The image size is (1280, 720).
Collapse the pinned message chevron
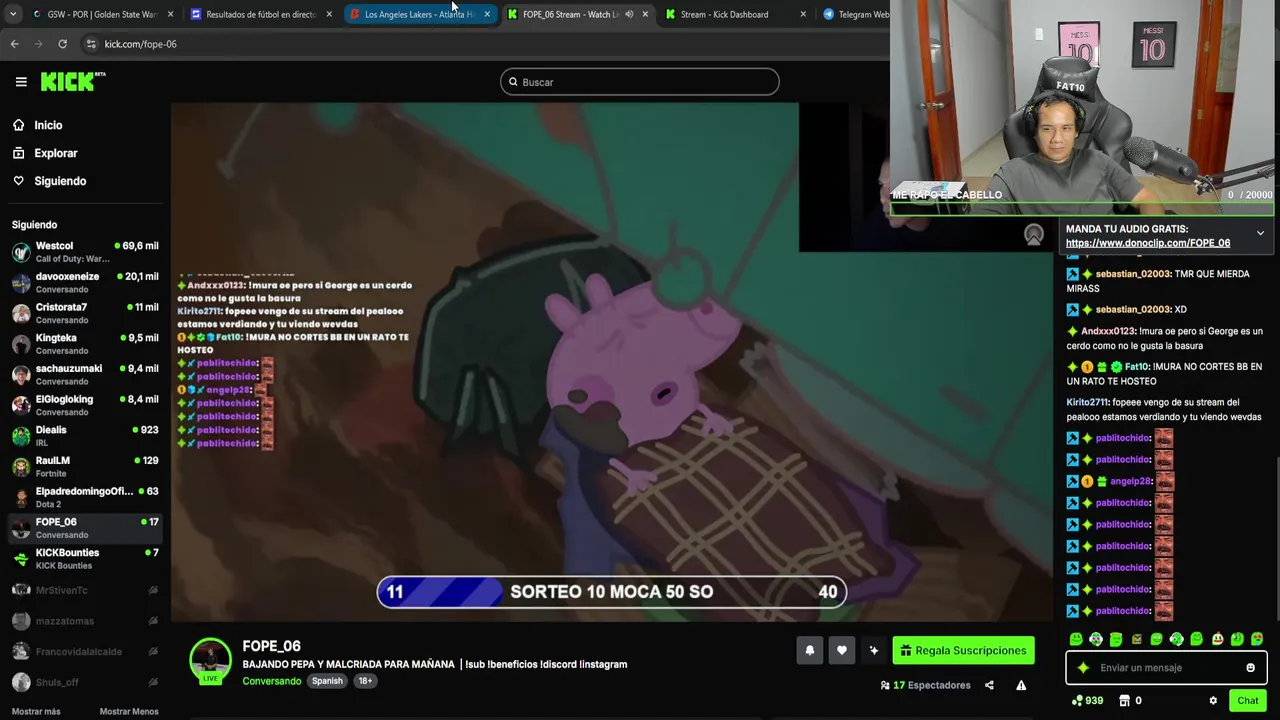[x=1260, y=233]
